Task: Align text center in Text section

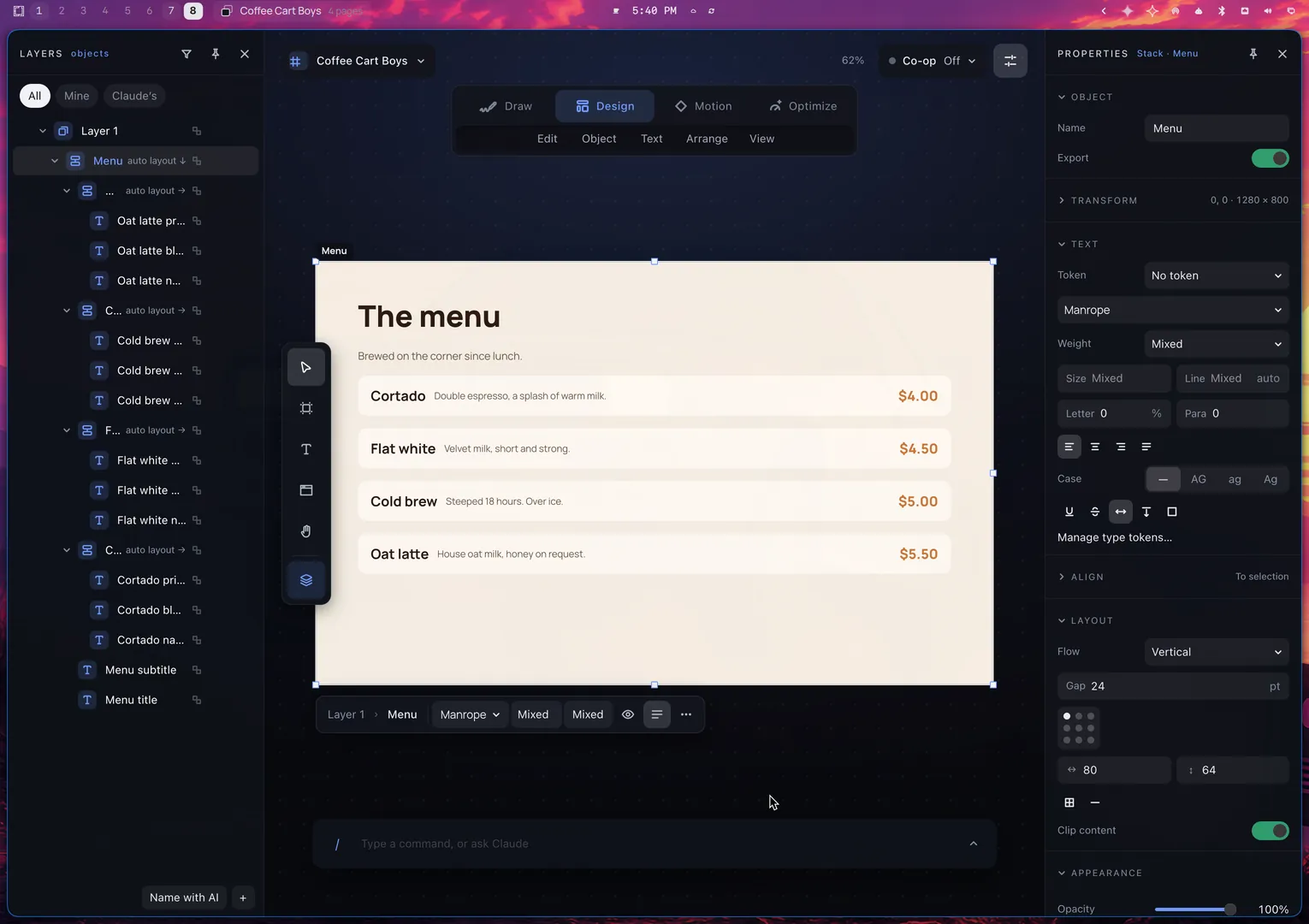Action: (1095, 447)
